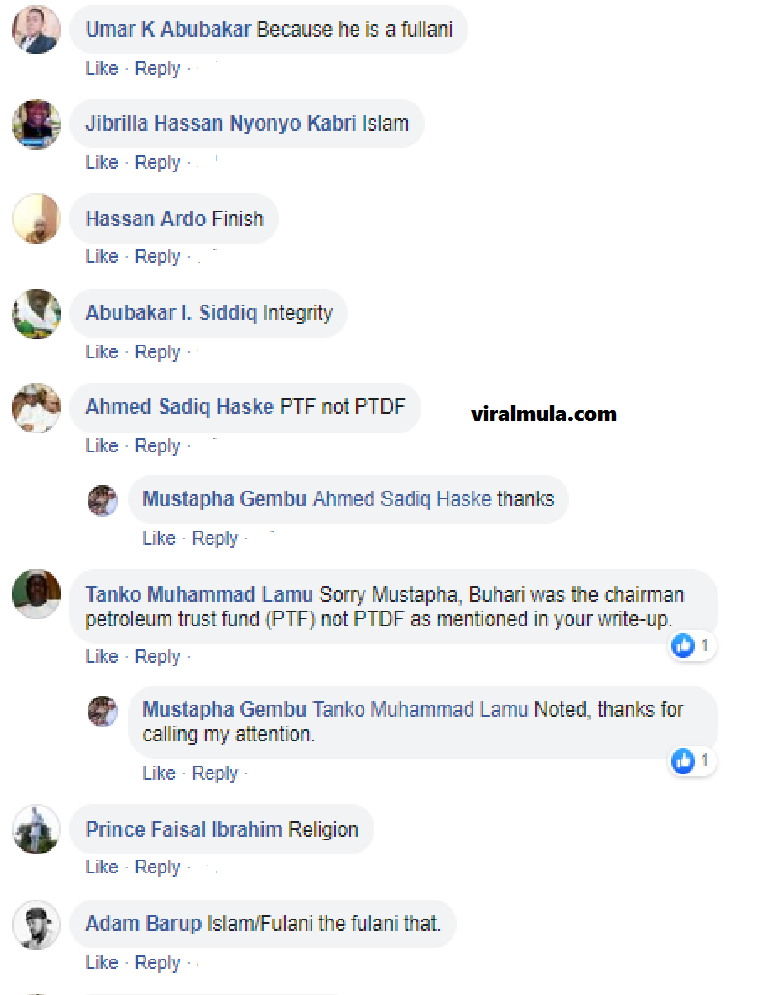Screen dimensions: 768x995
Task: Open Ahmed Sadiq Haske's profile picture
Action: (36, 407)
